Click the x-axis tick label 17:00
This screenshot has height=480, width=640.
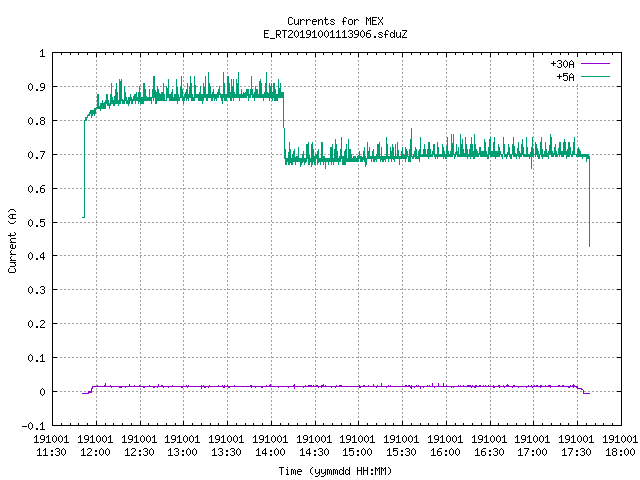pyautogui.click(x=532, y=452)
